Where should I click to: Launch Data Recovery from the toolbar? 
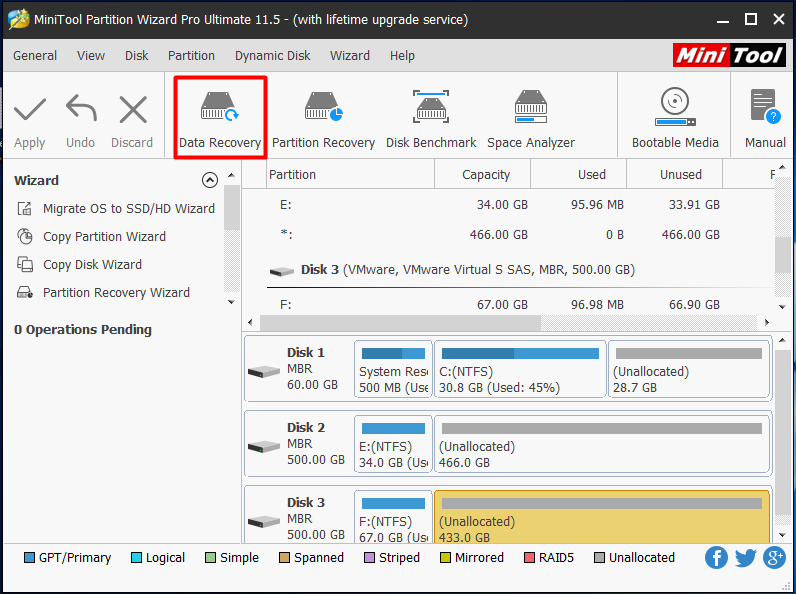coord(220,118)
